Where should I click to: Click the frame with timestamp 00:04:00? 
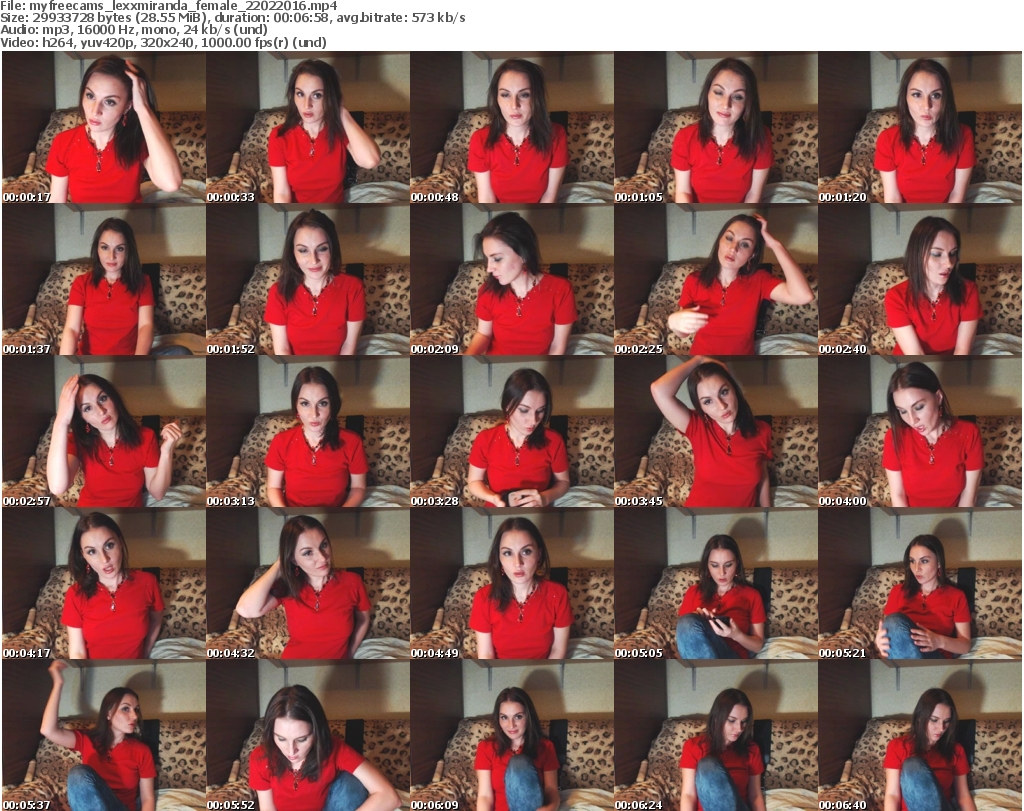click(x=920, y=432)
